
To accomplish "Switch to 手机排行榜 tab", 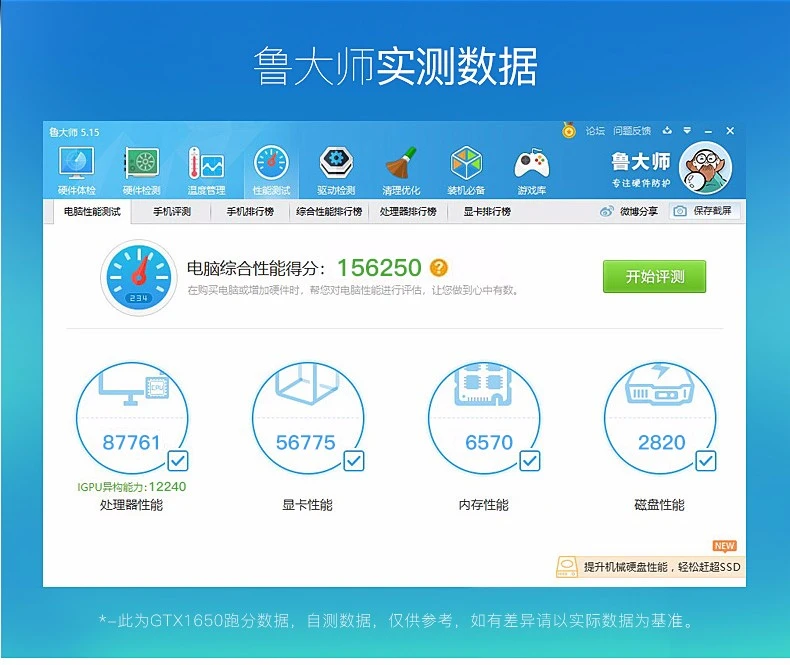I will point(250,212).
